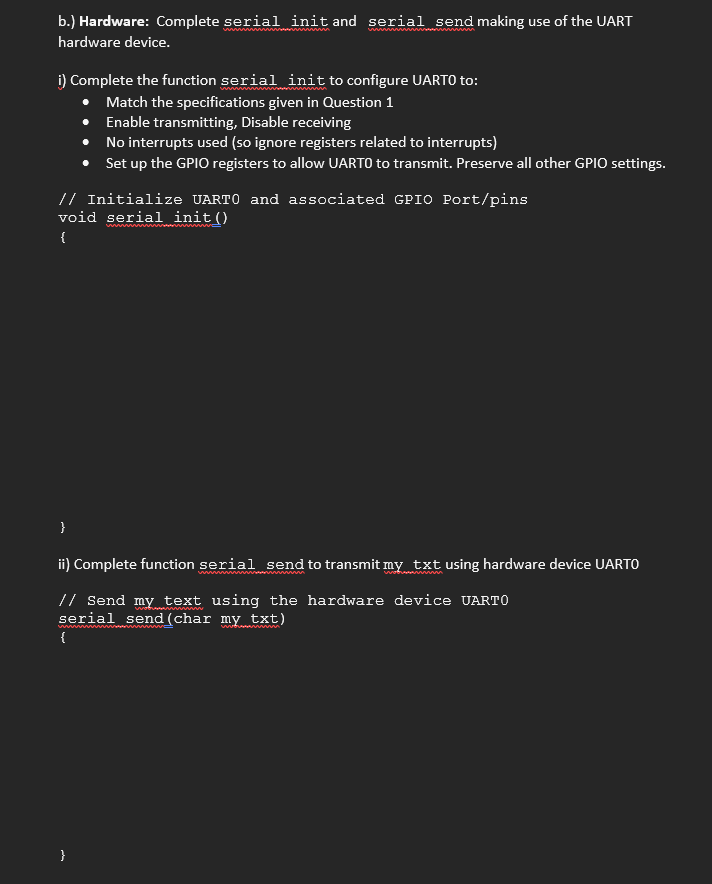Click the word "Hardware:" in bold heading
The image size is (712, 884).
coord(114,21)
